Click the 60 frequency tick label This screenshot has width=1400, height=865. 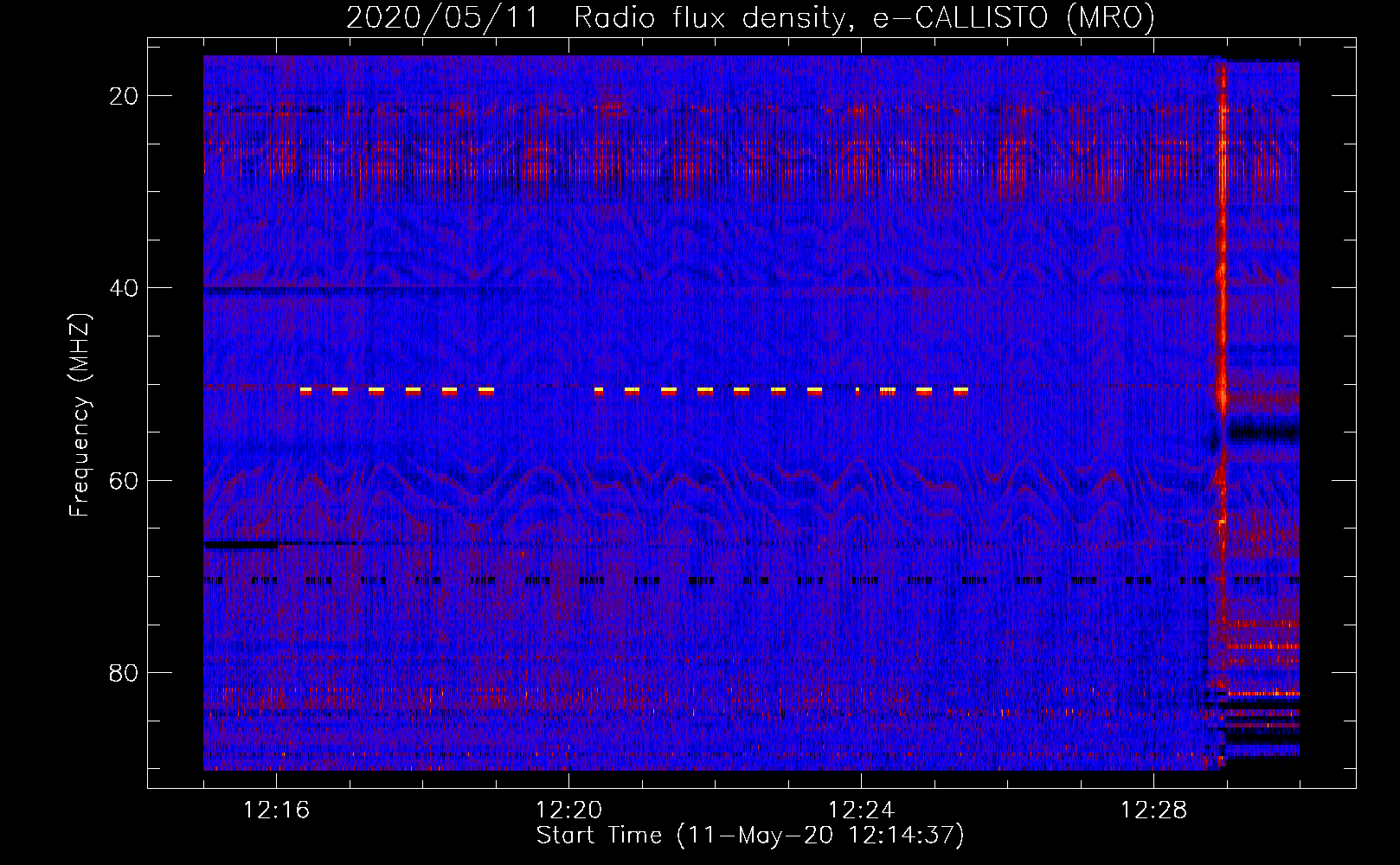124,480
